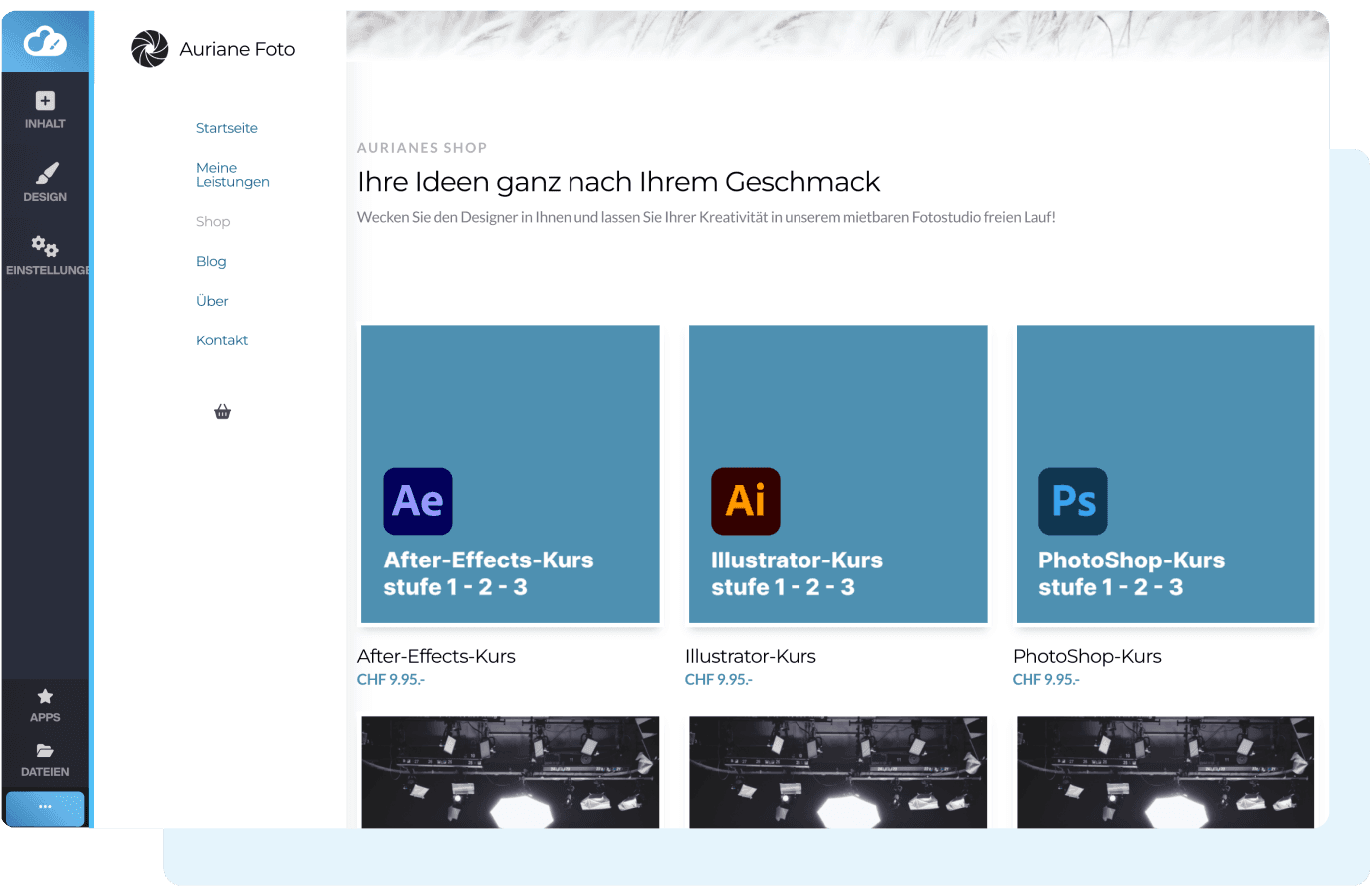Screen dimensions: 1370x896
Task: Open the Apps star icon
Action: coord(45,696)
